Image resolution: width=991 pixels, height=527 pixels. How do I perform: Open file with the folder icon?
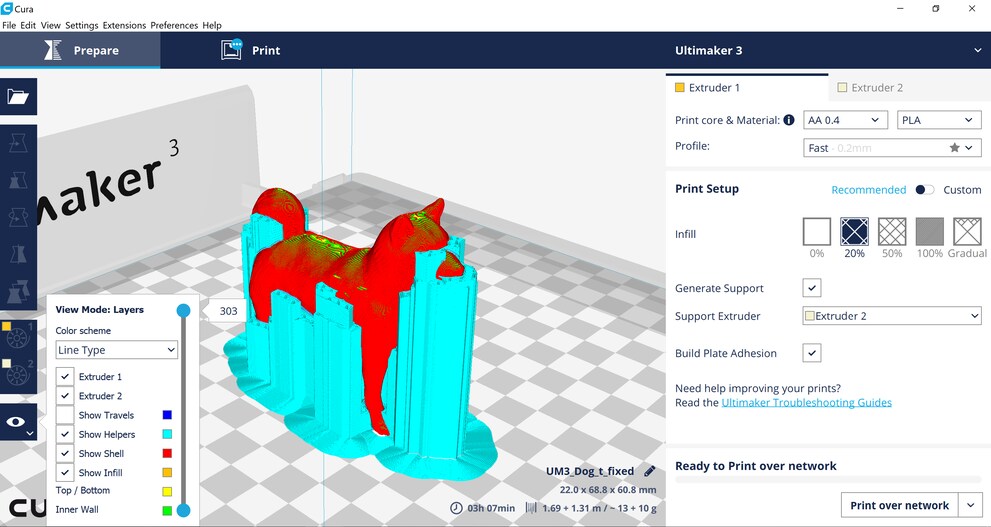(x=18, y=97)
